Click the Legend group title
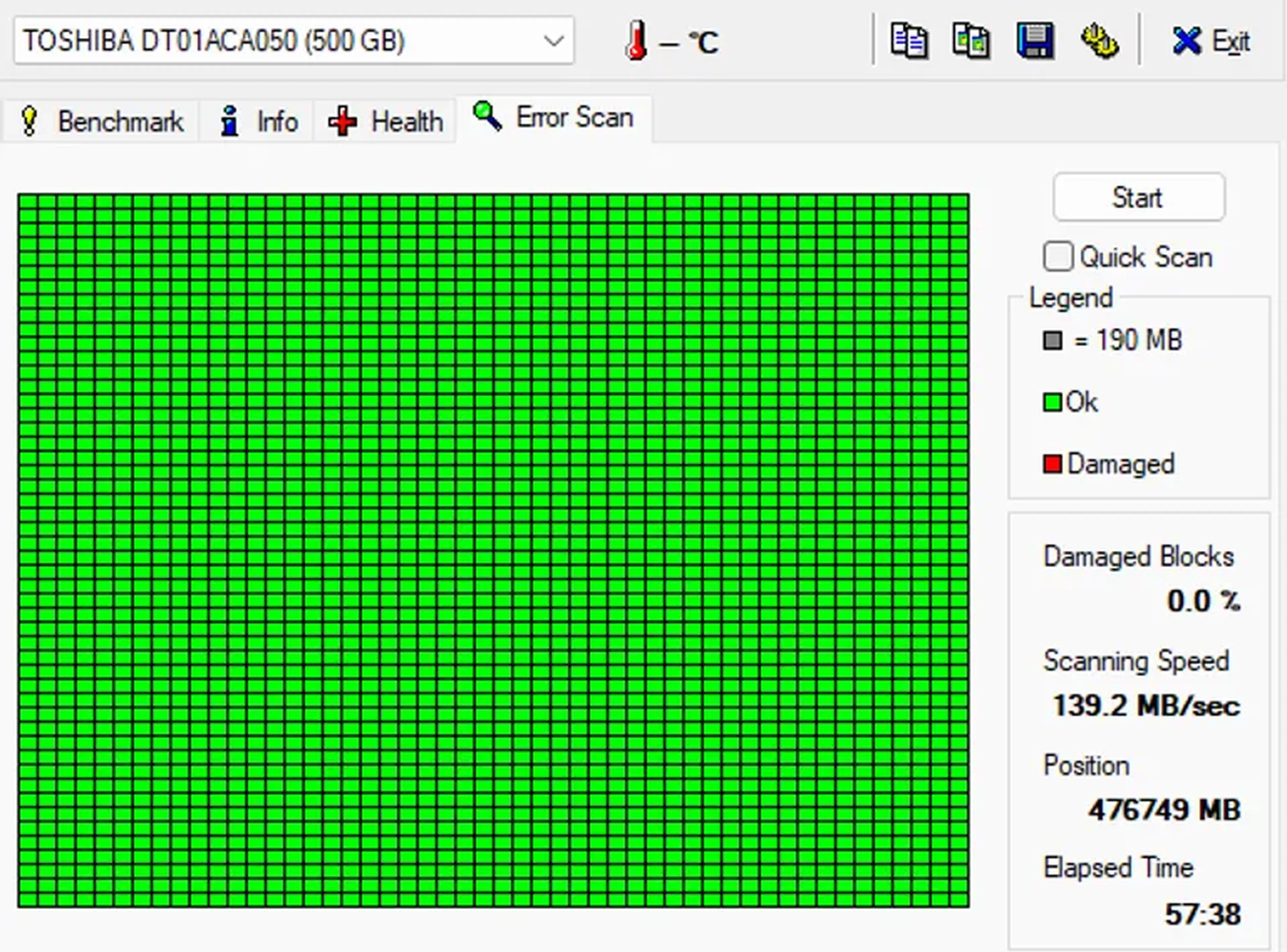 [1071, 299]
